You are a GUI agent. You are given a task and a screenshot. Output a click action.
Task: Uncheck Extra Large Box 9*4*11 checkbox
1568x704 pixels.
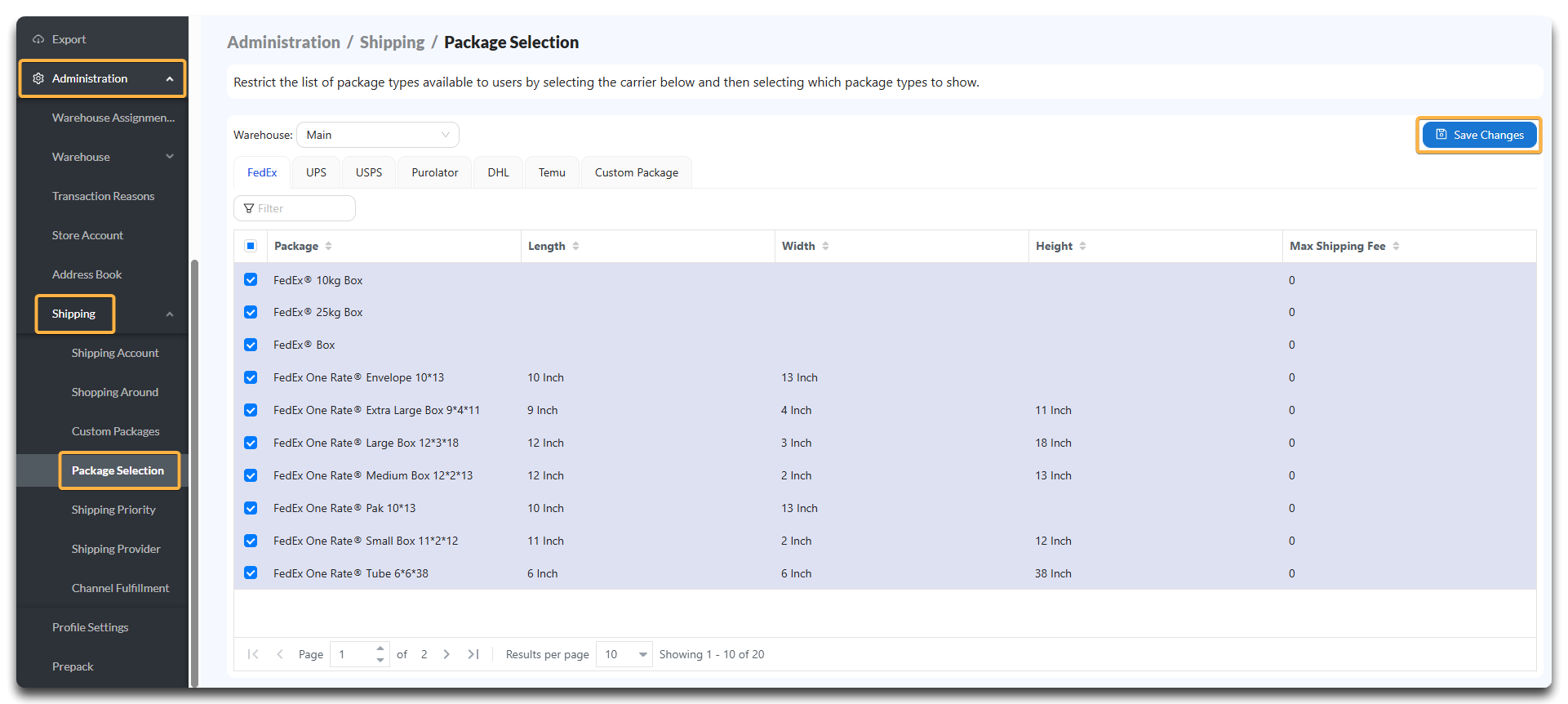[x=251, y=410]
